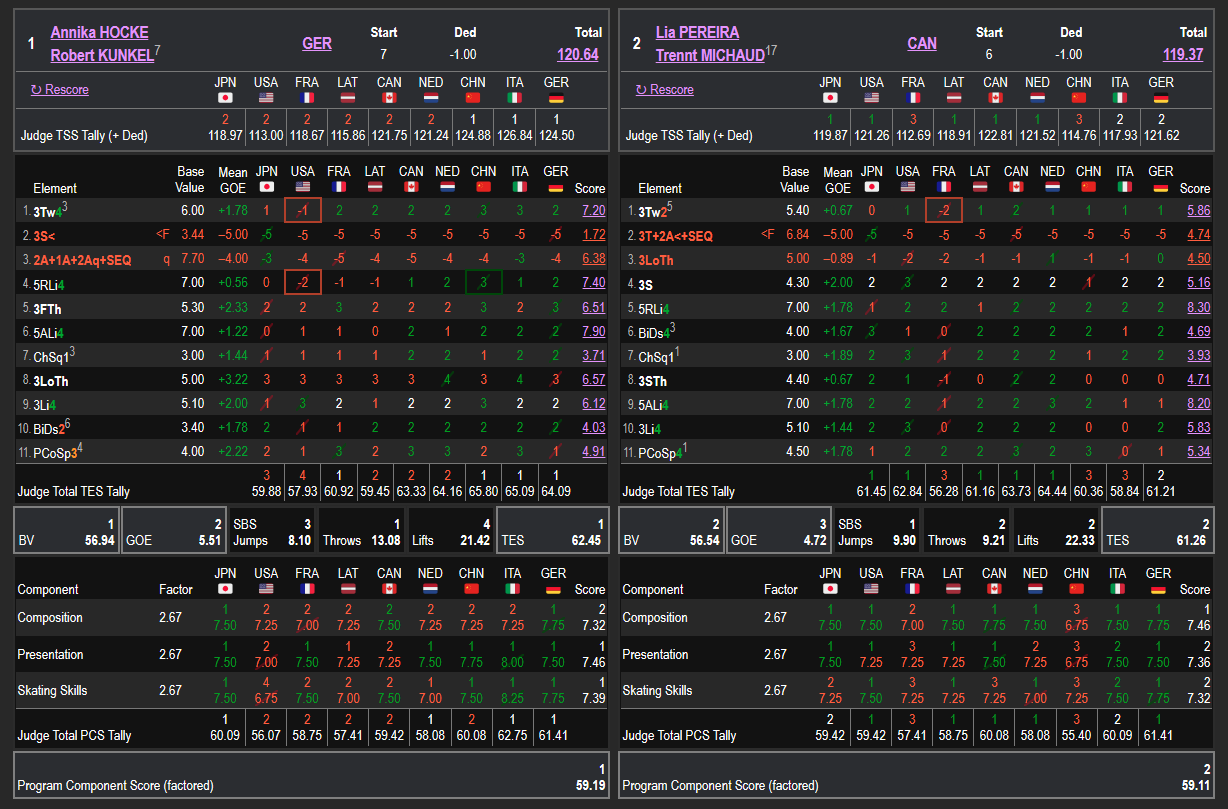1228x809 pixels.
Task: Click Italy flag in Hocke/Kunkel component table header
Action: tap(513, 589)
